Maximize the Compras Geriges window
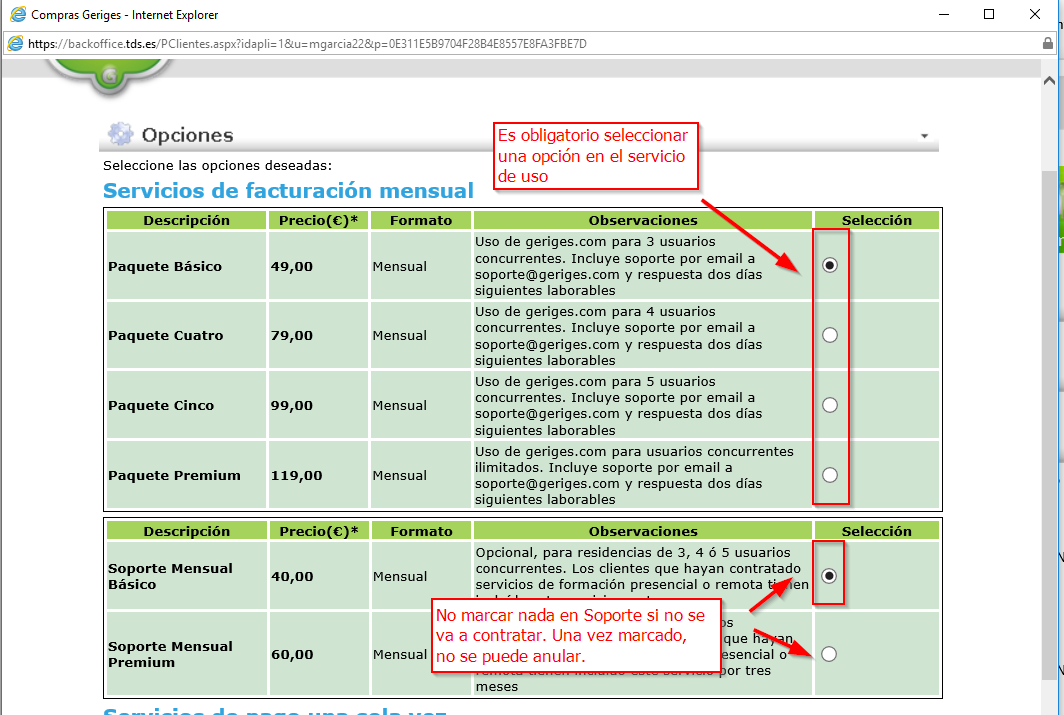The image size is (1064, 715). [x=989, y=15]
